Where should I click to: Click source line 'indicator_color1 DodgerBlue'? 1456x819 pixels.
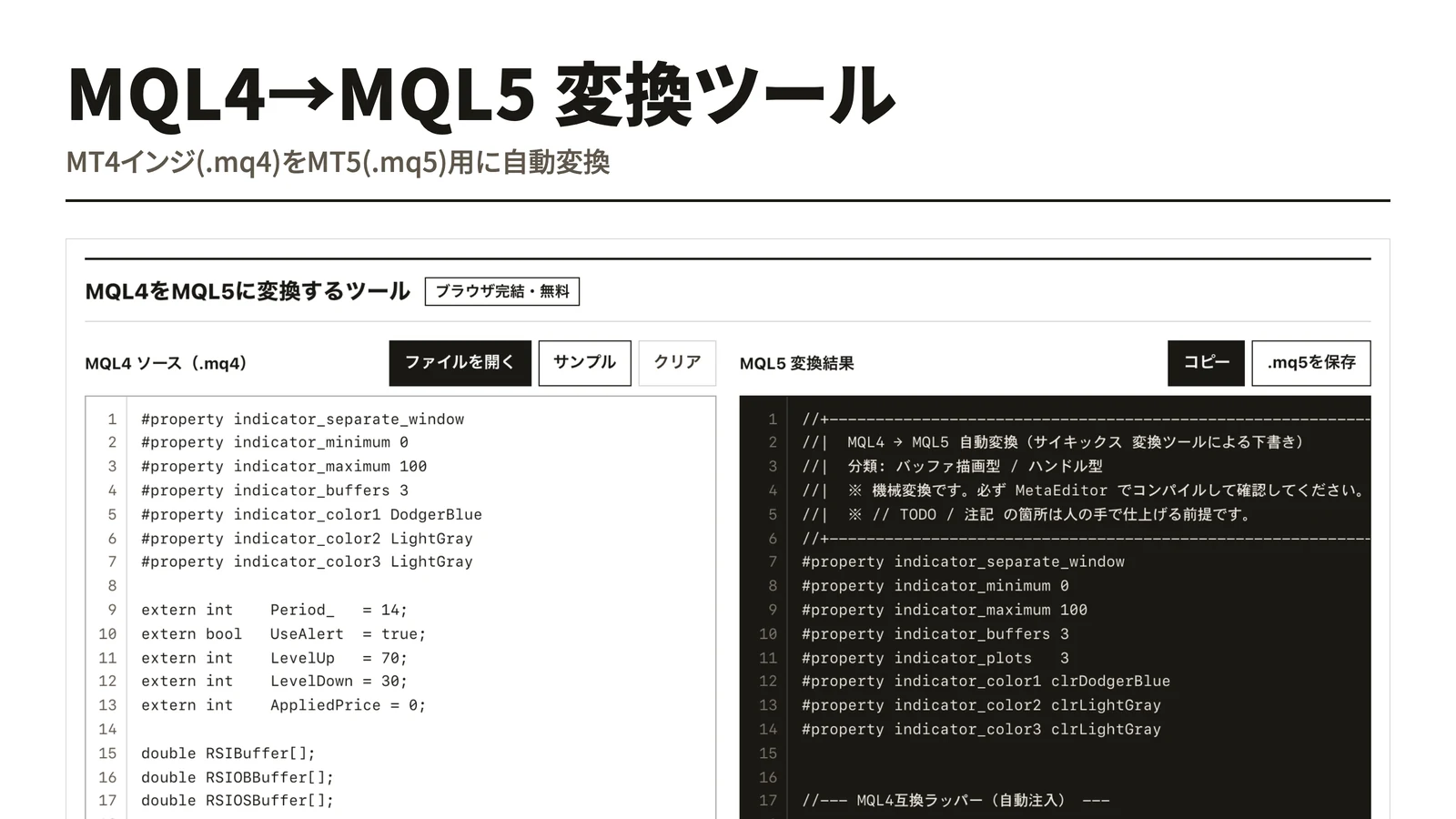(311, 514)
